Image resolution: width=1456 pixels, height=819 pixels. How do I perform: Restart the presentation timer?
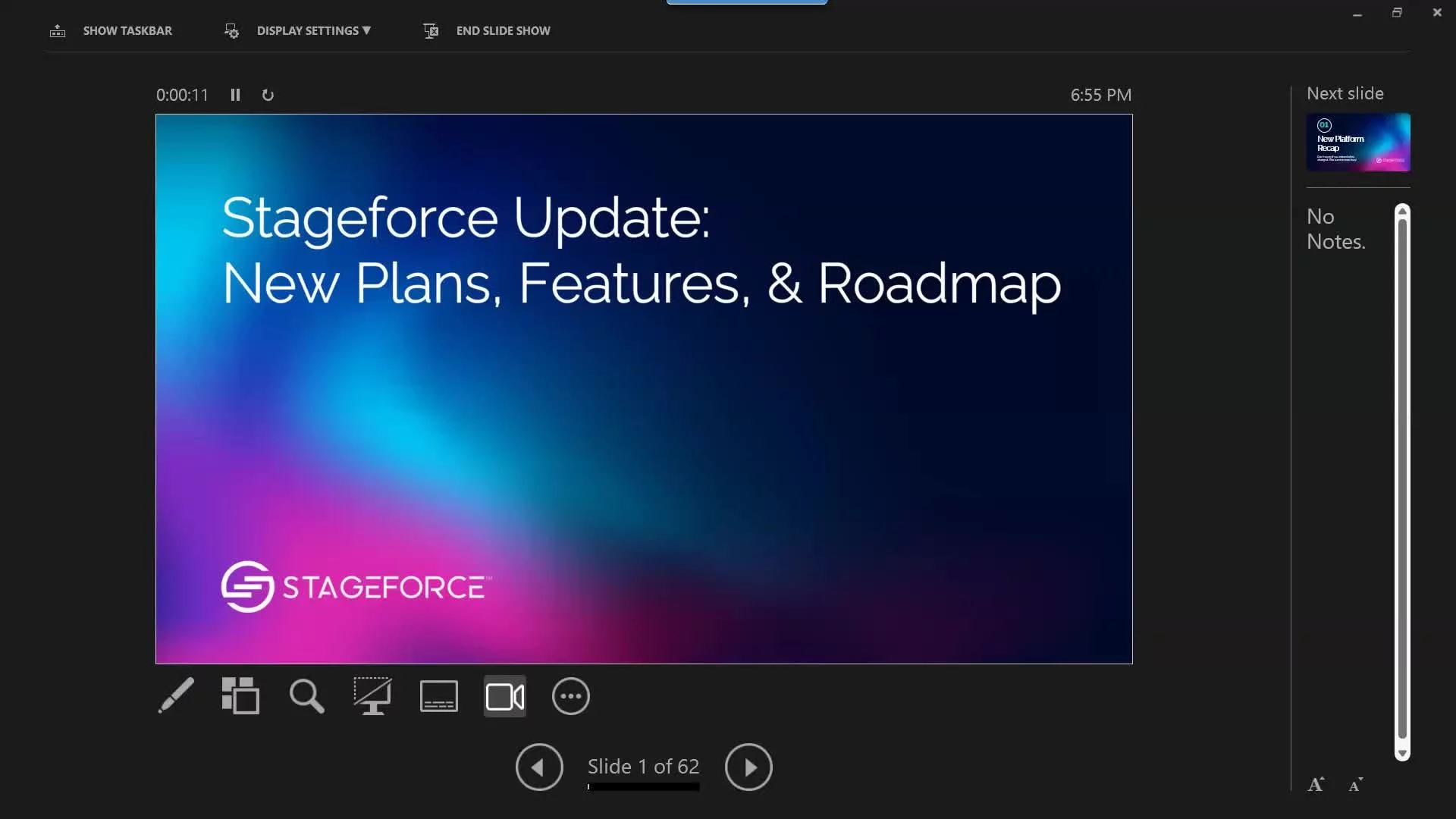tap(268, 95)
